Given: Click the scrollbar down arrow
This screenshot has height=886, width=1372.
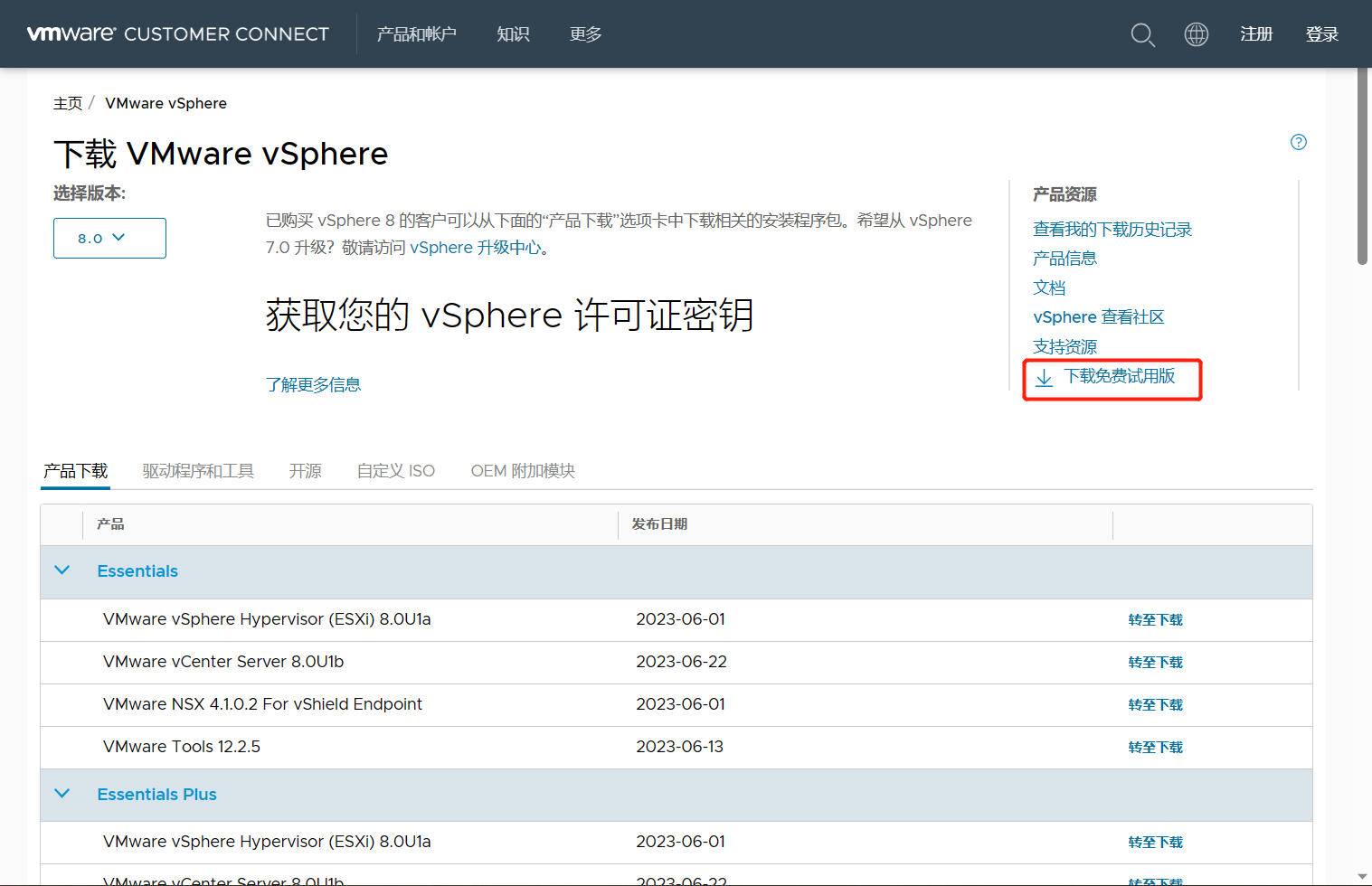Looking at the screenshot, I should (x=1363, y=876).
